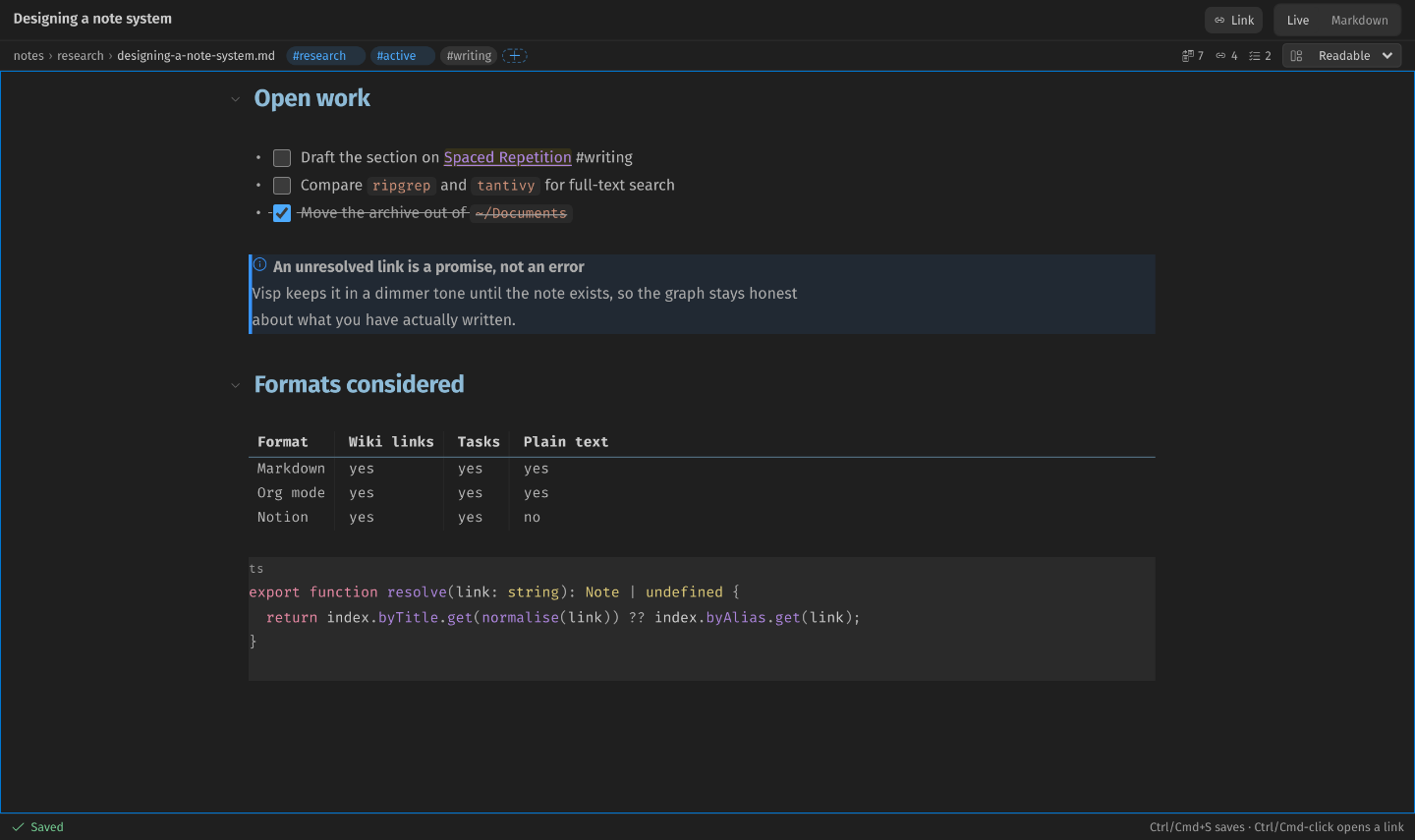Click the designing-a-note-system.md breadcrumb
The image size is (1415, 840).
(196, 56)
